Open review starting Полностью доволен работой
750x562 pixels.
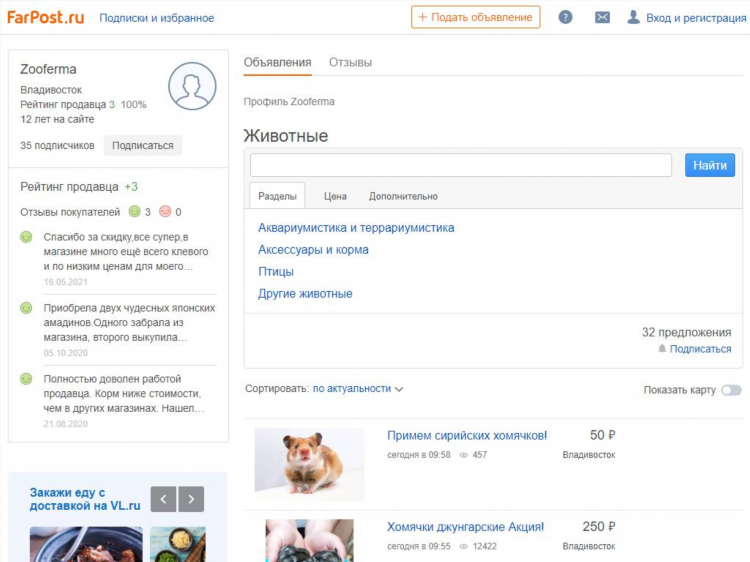click(x=124, y=394)
